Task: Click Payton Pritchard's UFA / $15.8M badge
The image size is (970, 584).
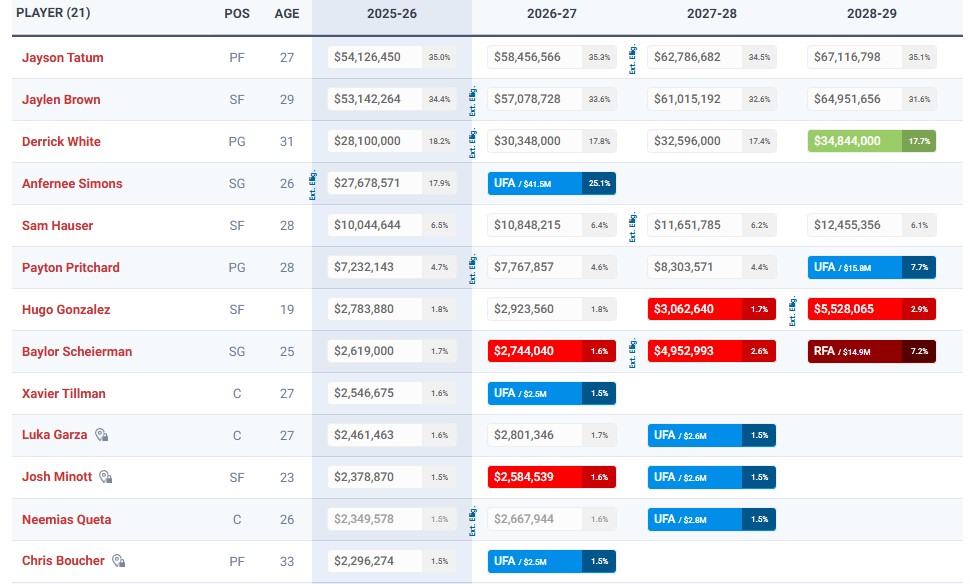Action: (x=868, y=267)
